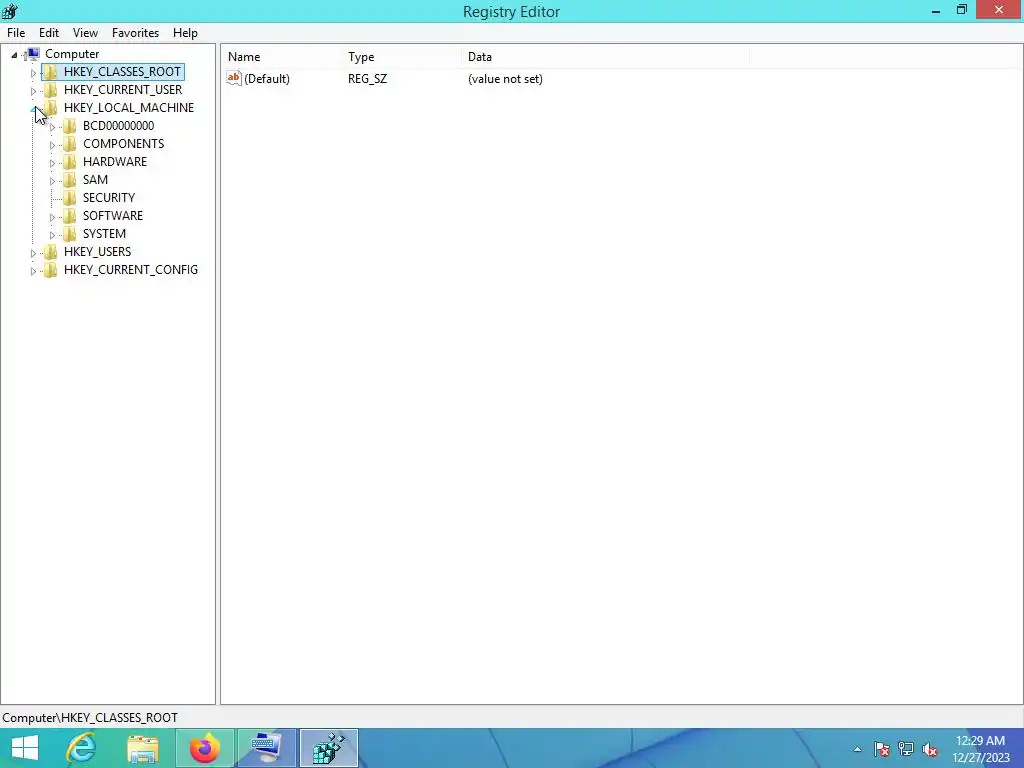Open the Edit menu
The height and width of the screenshot is (768, 1024).
tap(49, 33)
